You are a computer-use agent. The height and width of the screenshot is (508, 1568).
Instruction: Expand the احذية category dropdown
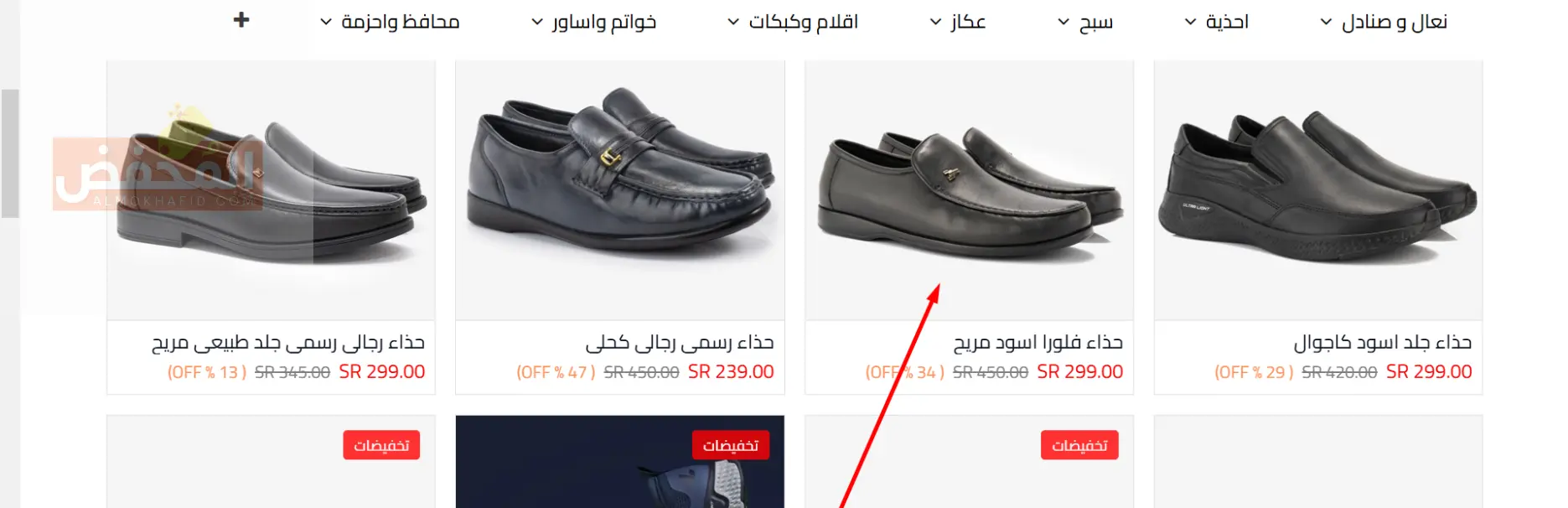(1216, 22)
